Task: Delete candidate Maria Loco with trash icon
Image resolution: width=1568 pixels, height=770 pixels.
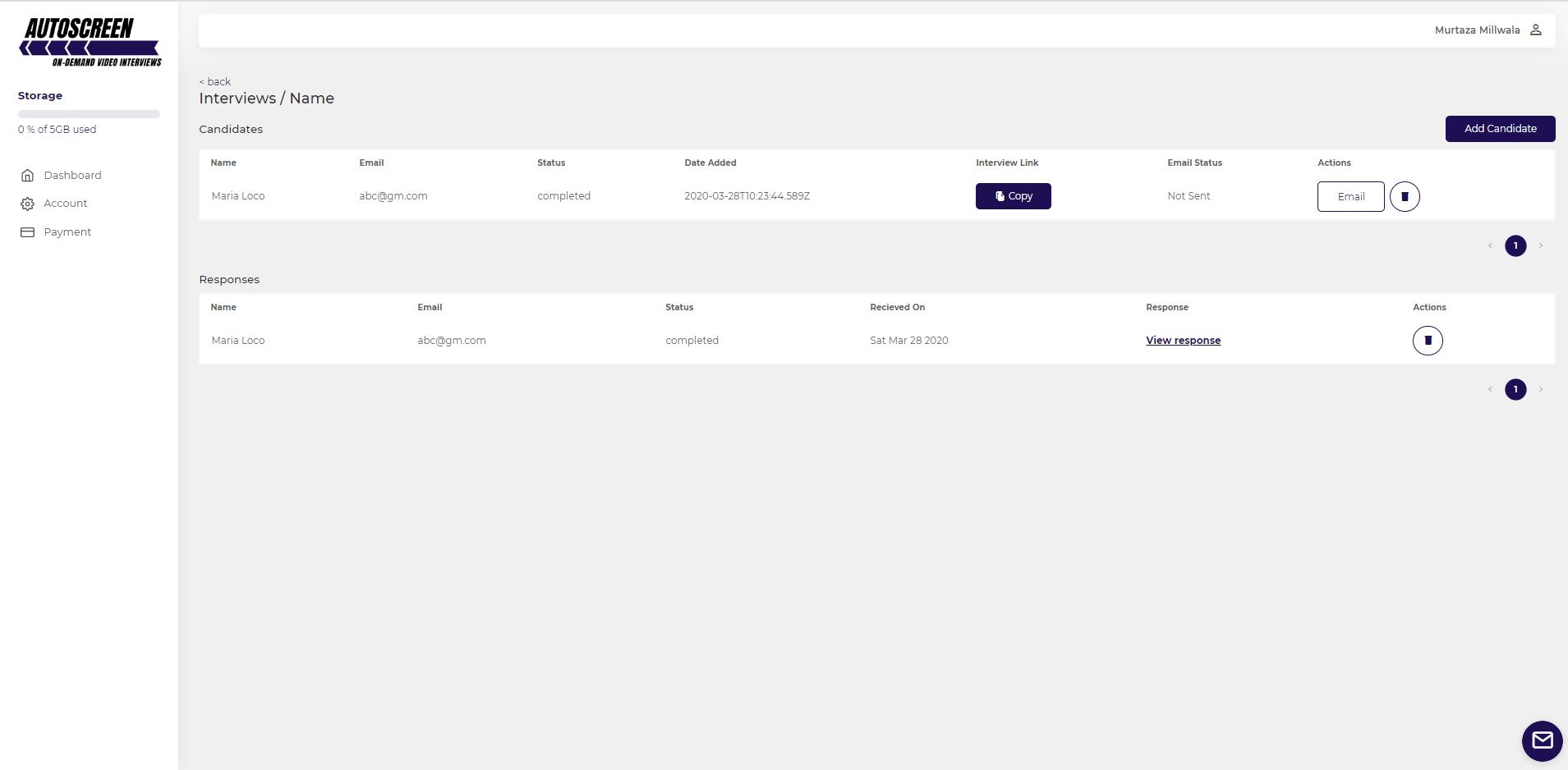Action: click(1404, 196)
